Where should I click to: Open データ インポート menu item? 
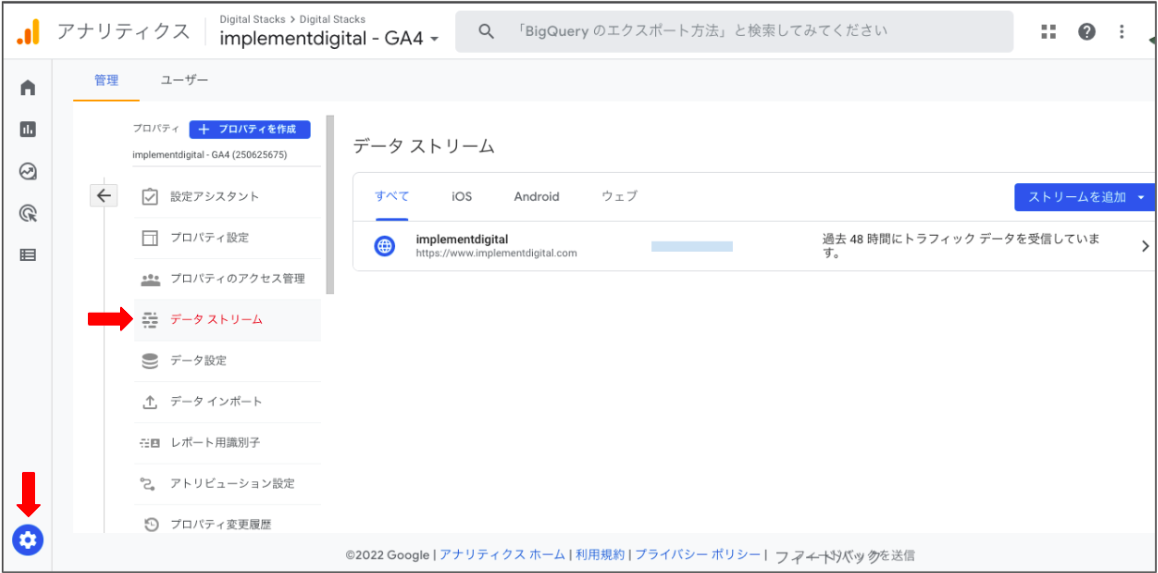click(227, 402)
